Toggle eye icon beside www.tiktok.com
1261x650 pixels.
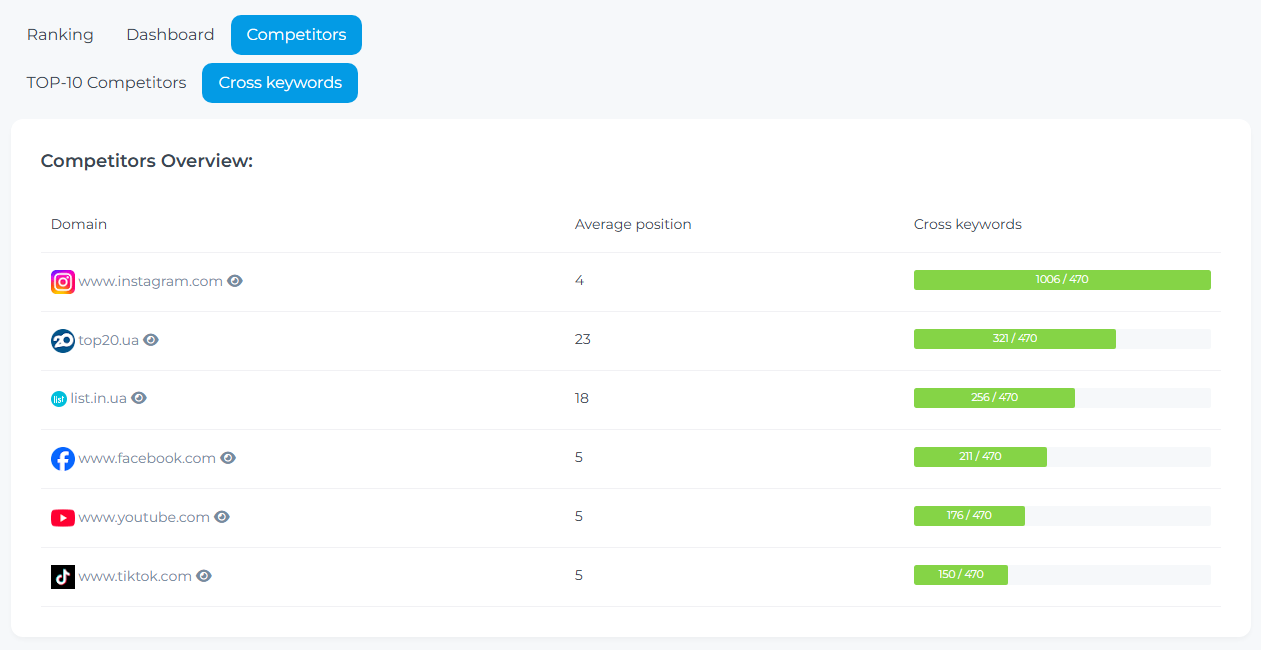coord(204,576)
